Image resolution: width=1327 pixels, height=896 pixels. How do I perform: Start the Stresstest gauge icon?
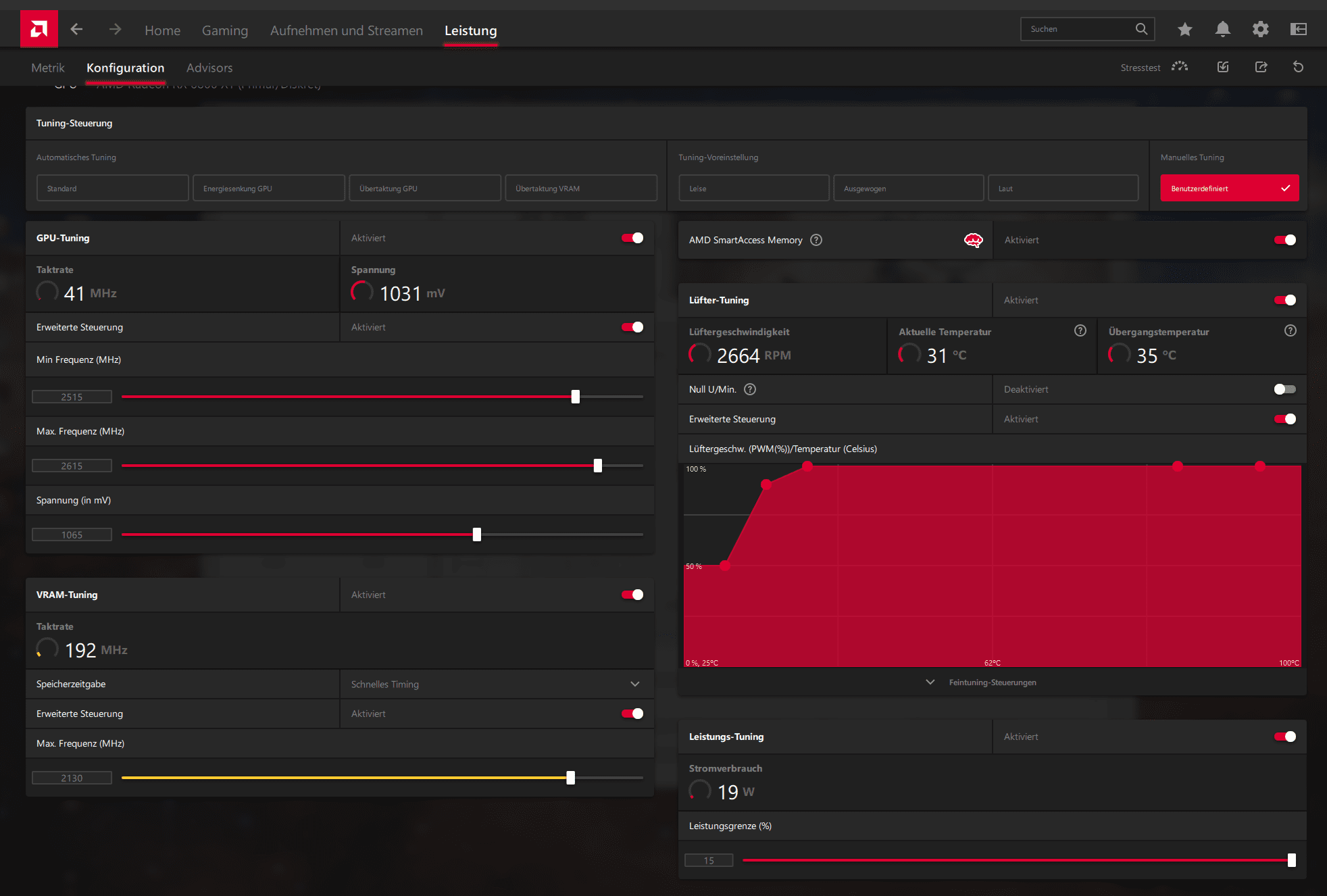[x=1180, y=67]
